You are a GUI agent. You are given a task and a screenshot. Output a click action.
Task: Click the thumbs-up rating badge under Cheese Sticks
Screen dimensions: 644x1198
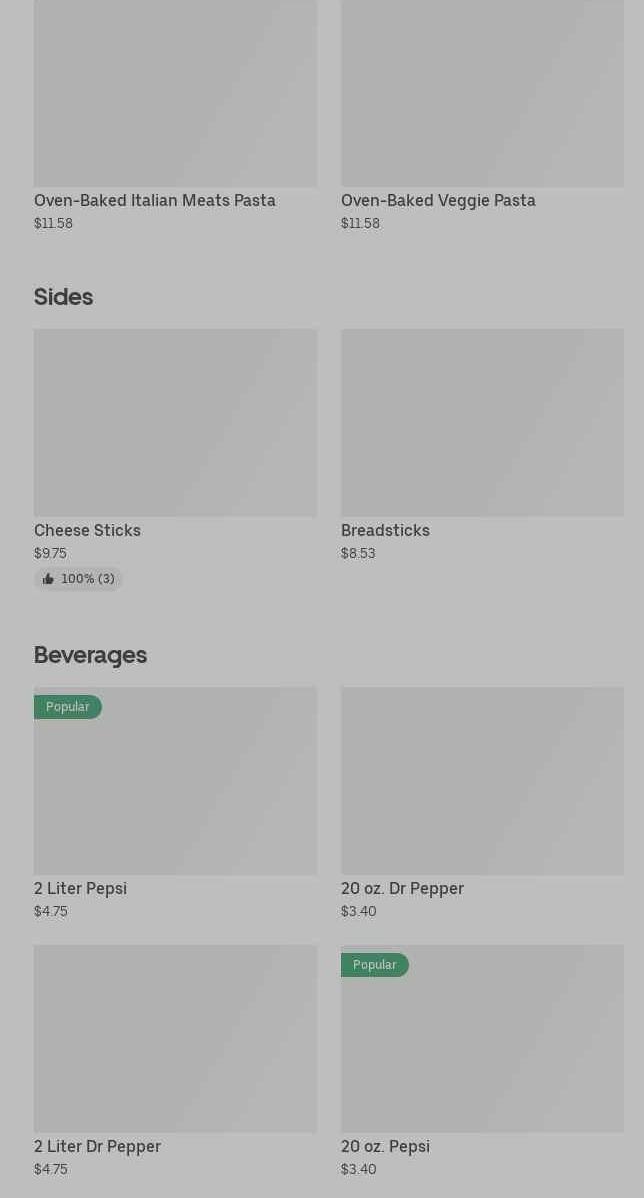(x=78, y=579)
